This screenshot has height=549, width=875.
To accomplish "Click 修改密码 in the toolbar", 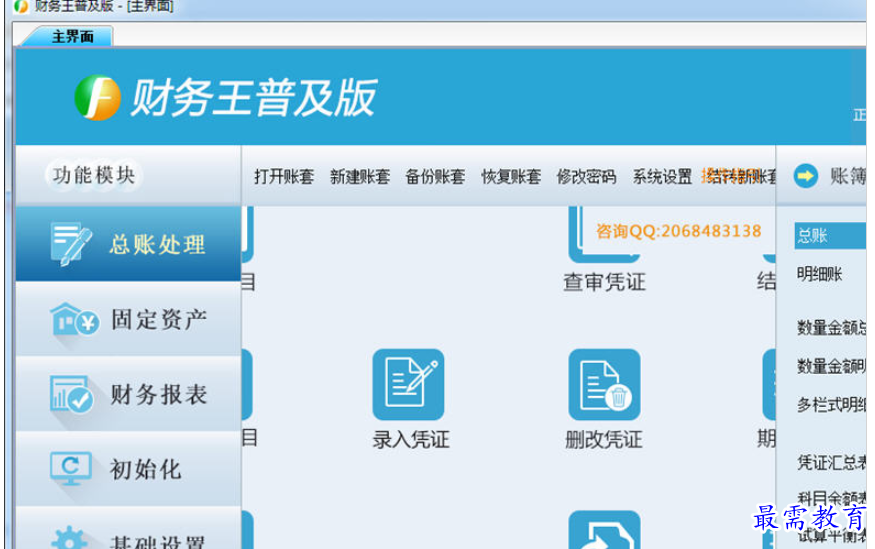I will pos(586,177).
